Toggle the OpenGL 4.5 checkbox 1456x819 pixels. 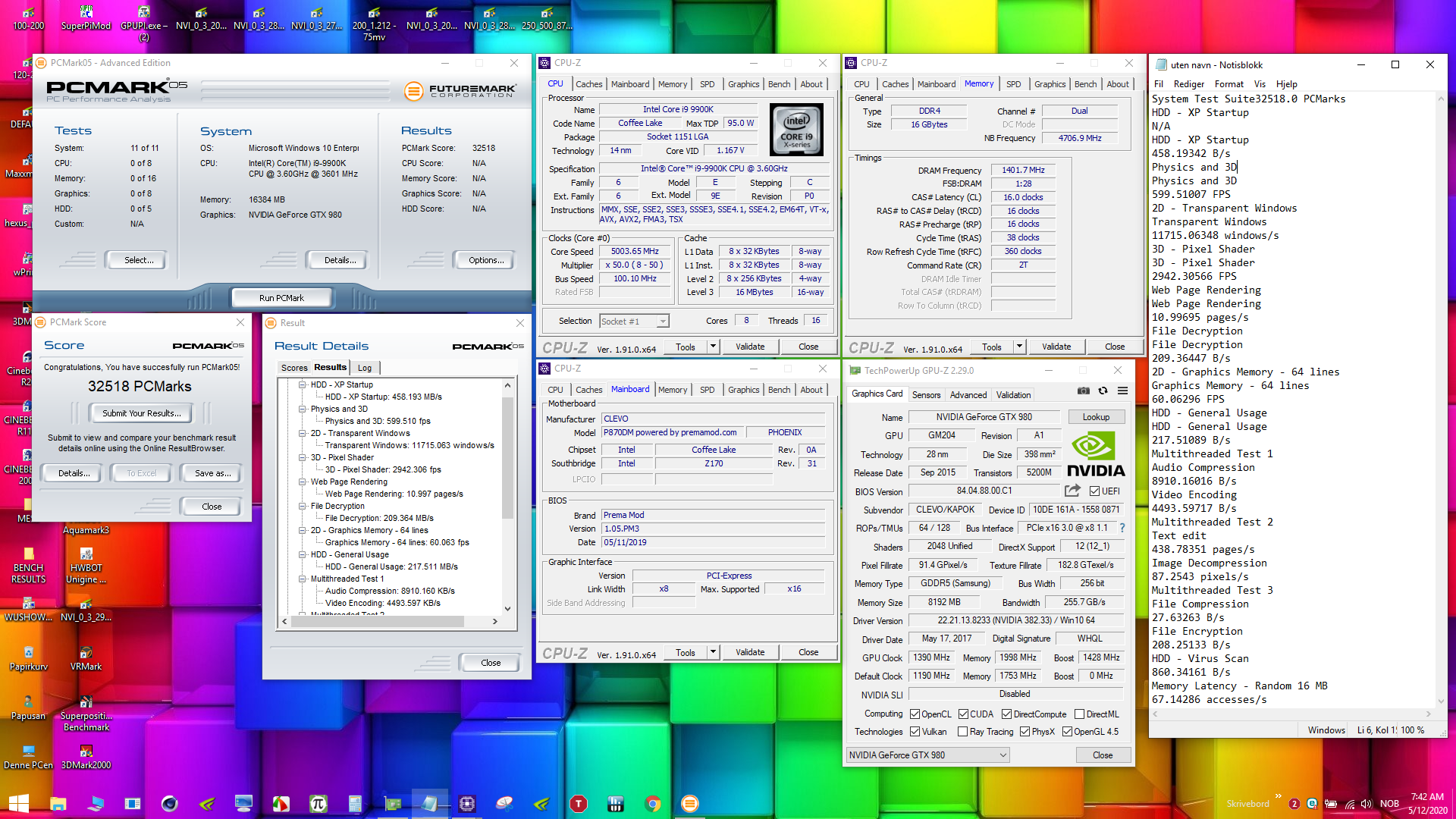(x=1067, y=731)
